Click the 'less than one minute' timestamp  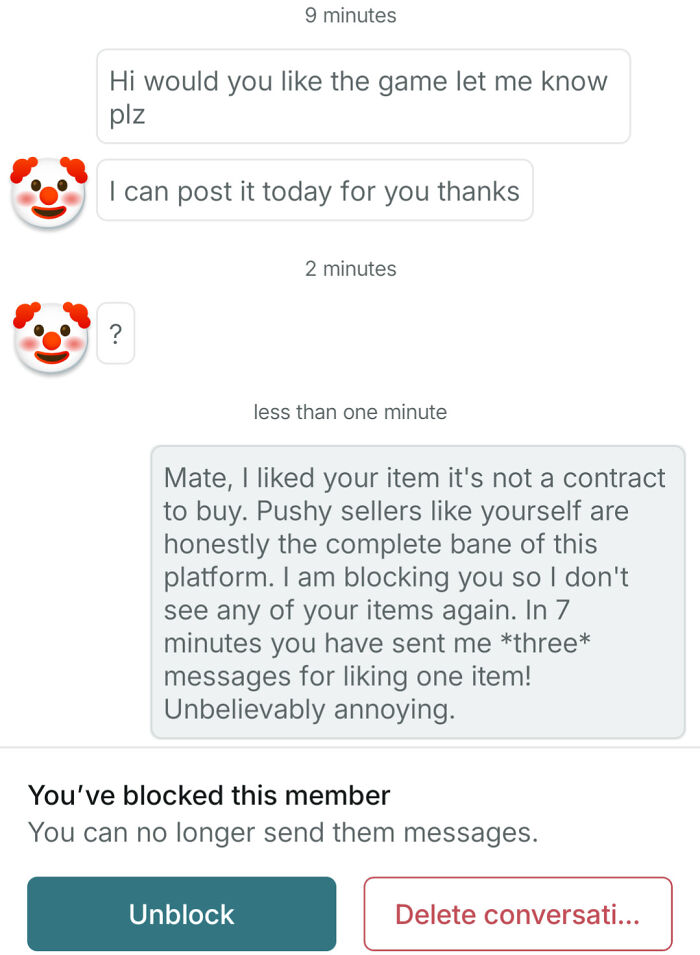coord(350,411)
